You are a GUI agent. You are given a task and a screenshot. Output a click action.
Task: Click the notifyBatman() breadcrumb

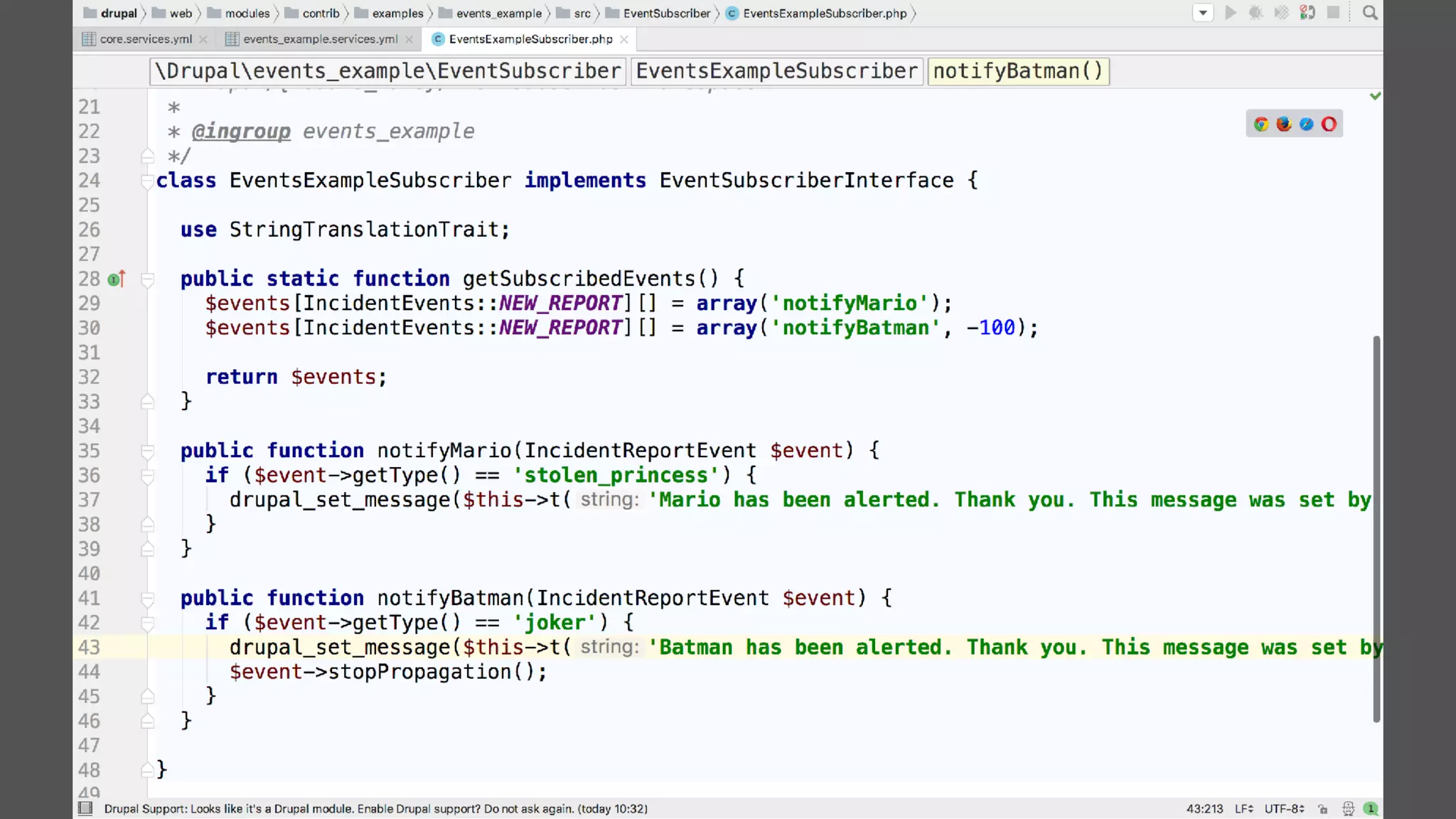pos(1018,71)
